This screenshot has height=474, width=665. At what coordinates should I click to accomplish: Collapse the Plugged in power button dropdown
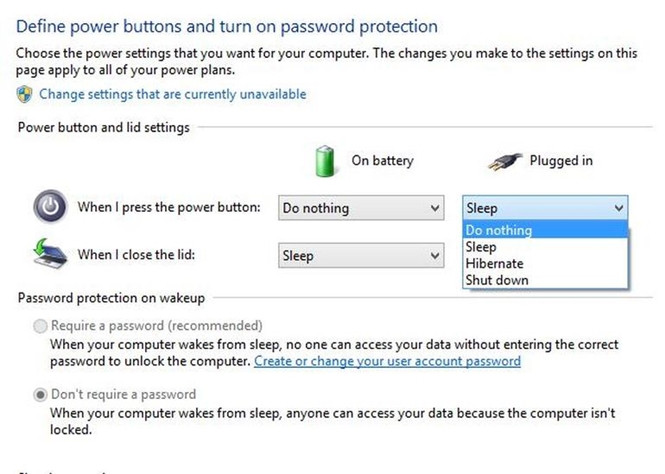pos(545,208)
